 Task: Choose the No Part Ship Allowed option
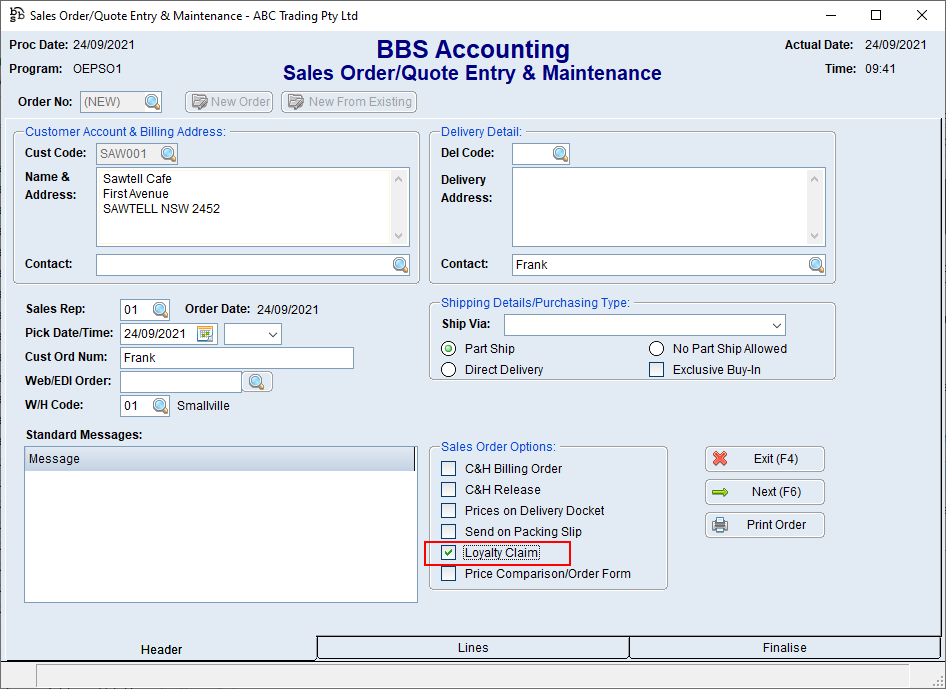(656, 349)
